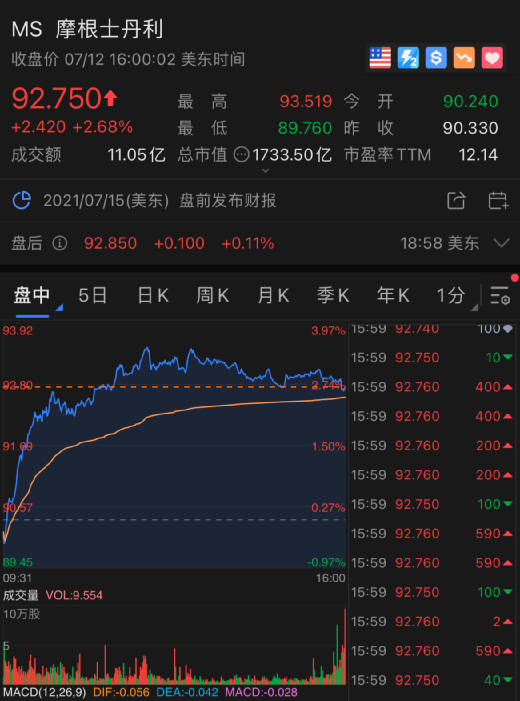Share the earnings report event

pyautogui.click(x=456, y=201)
